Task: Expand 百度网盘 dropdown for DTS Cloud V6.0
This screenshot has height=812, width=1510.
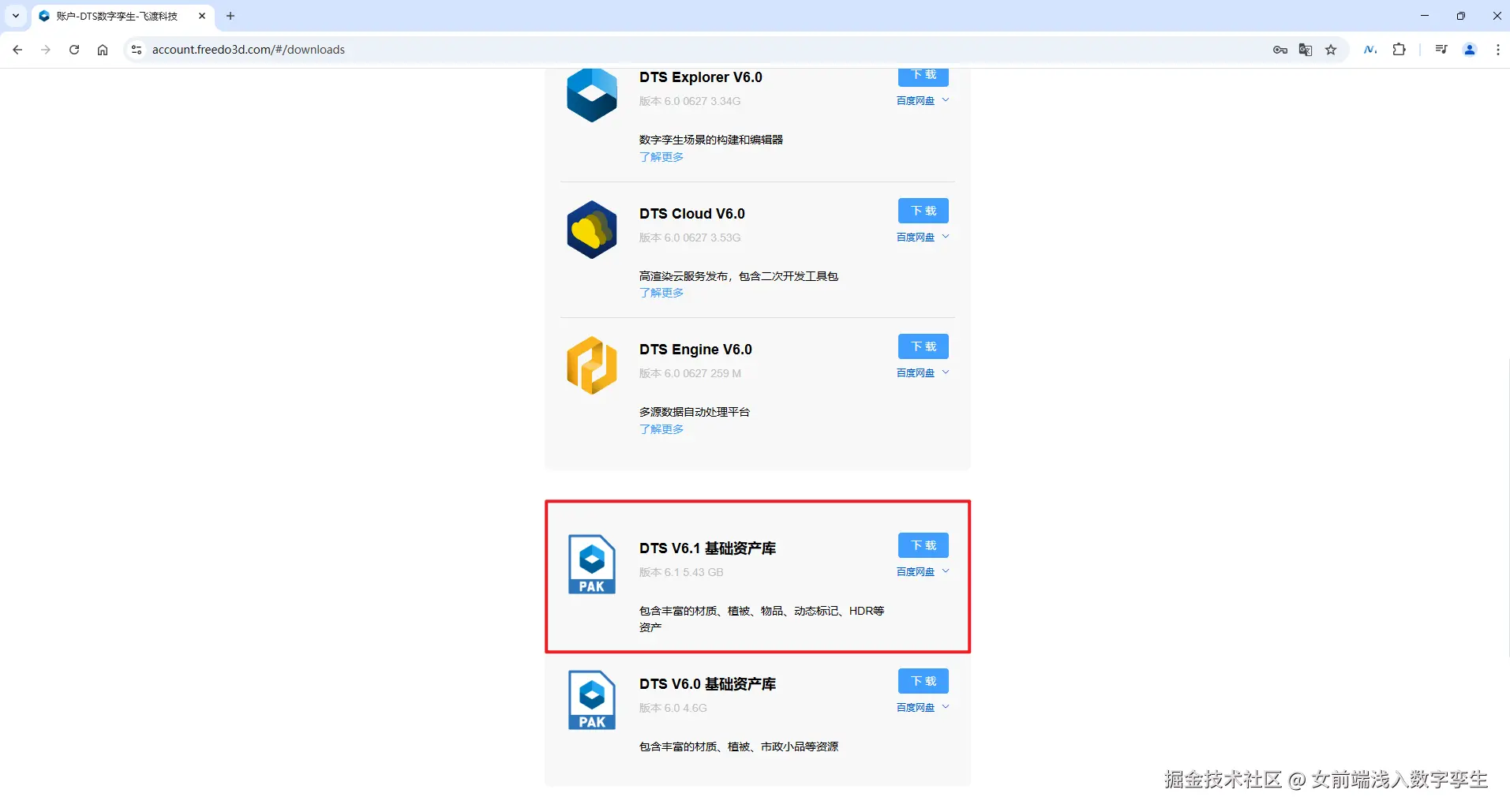Action: click(x=923, y=238)
